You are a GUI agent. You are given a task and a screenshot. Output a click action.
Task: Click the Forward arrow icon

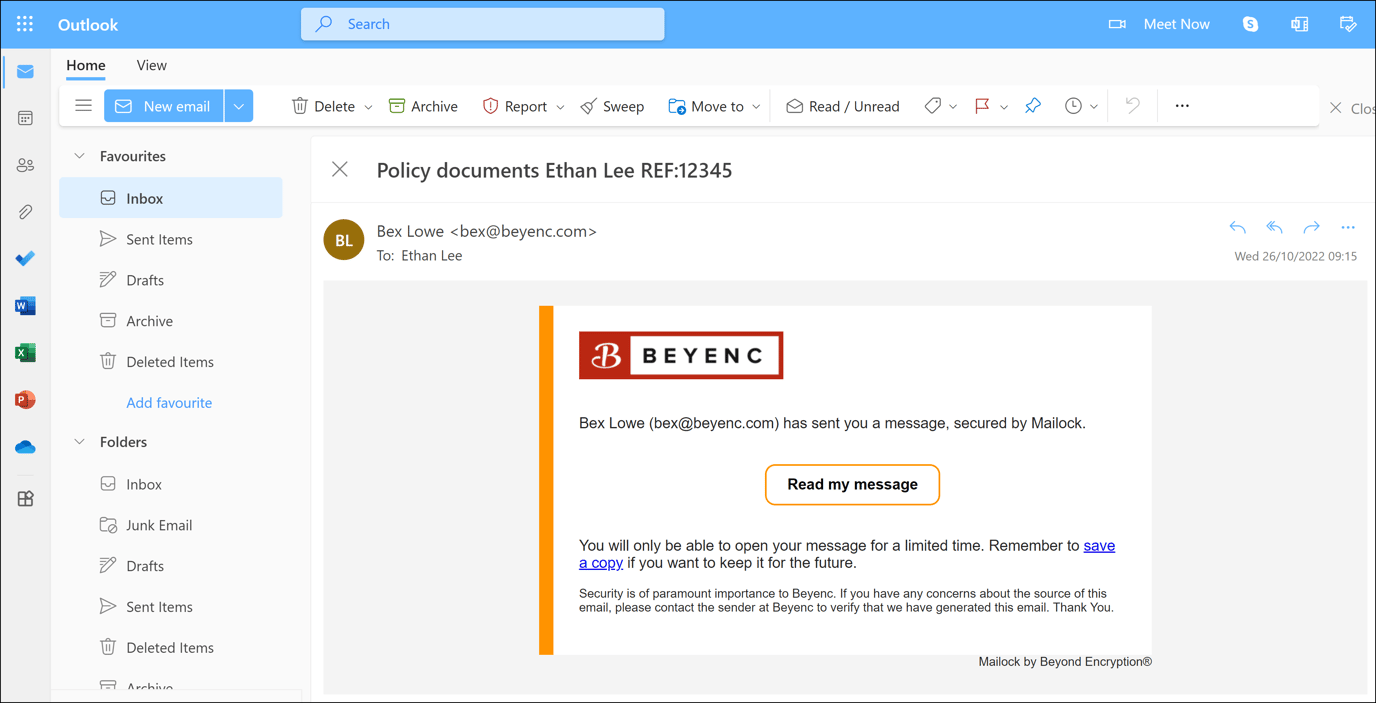[1311, 228]
